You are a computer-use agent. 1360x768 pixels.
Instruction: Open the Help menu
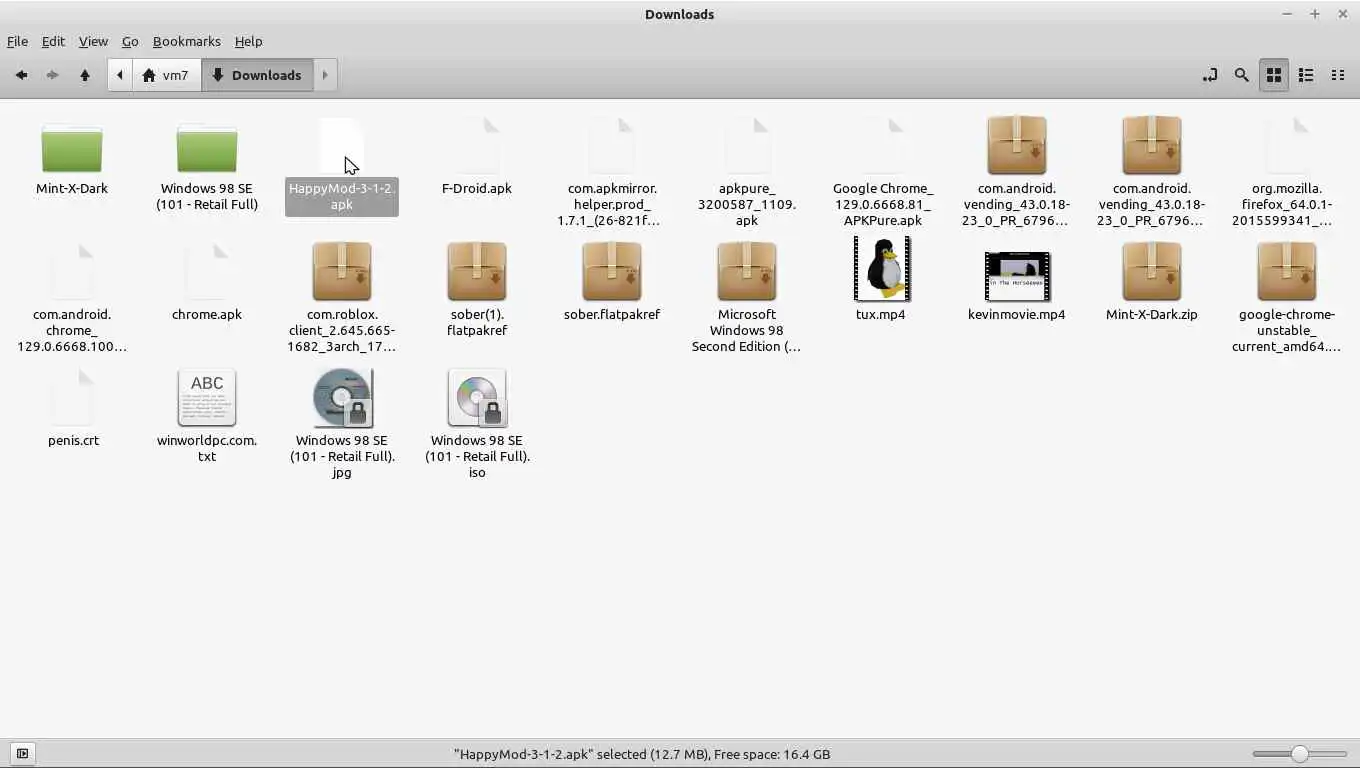(x=248, y=41)
